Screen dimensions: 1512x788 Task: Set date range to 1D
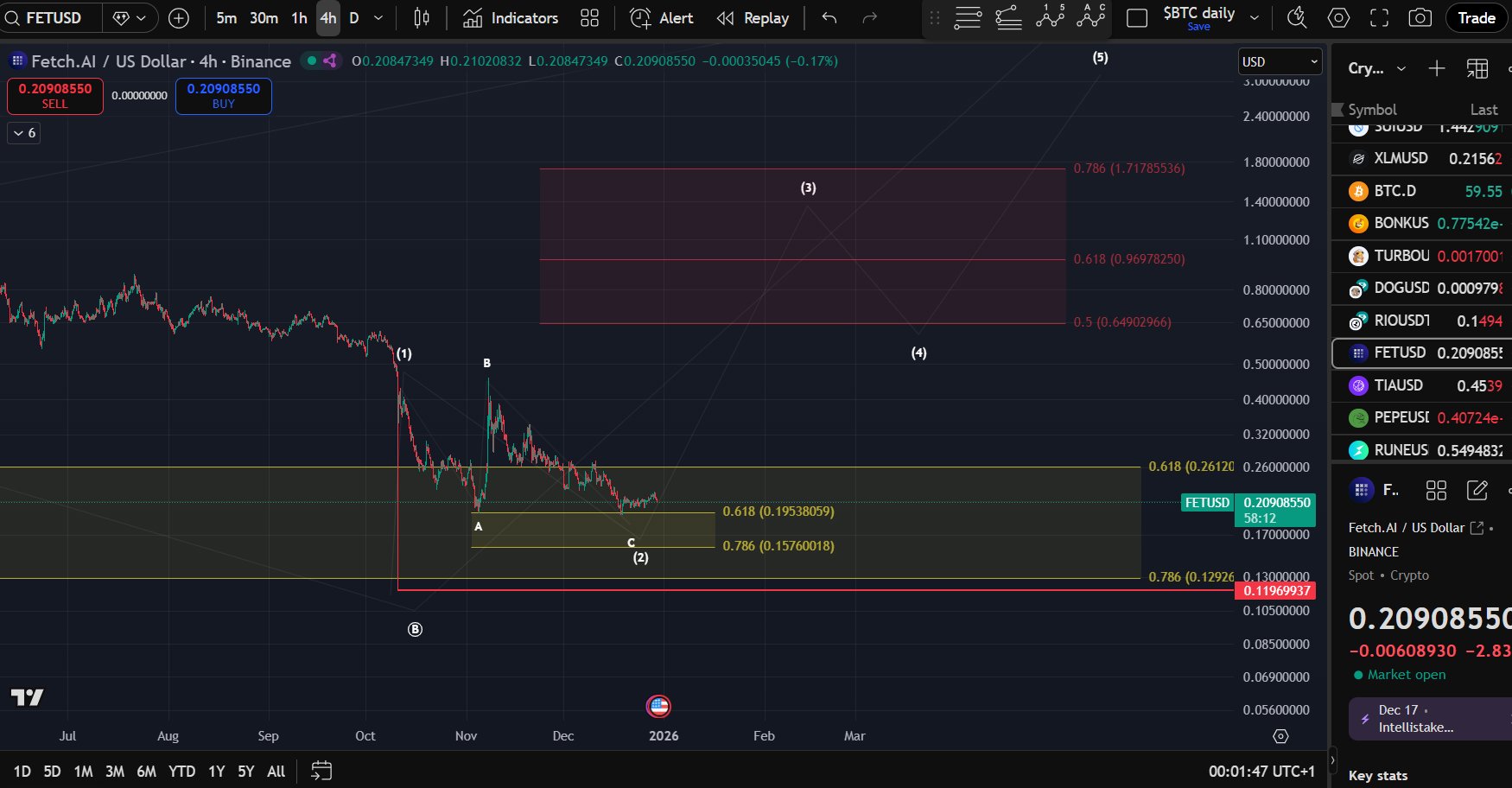(x=22, y=772)
